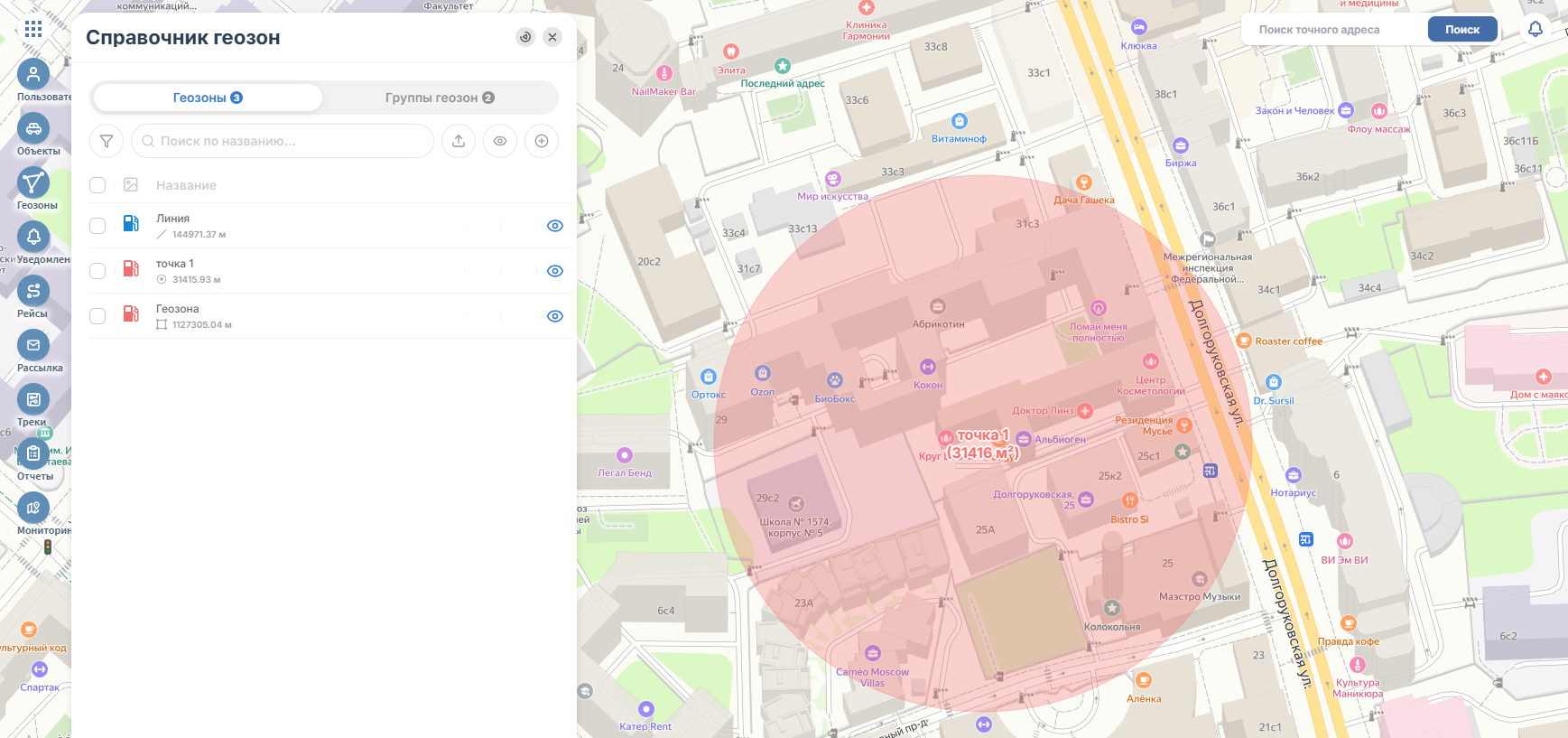Open the apps grid menu icon
Image resolution: width=1568 pixels, height=738 pixels.
33,29
